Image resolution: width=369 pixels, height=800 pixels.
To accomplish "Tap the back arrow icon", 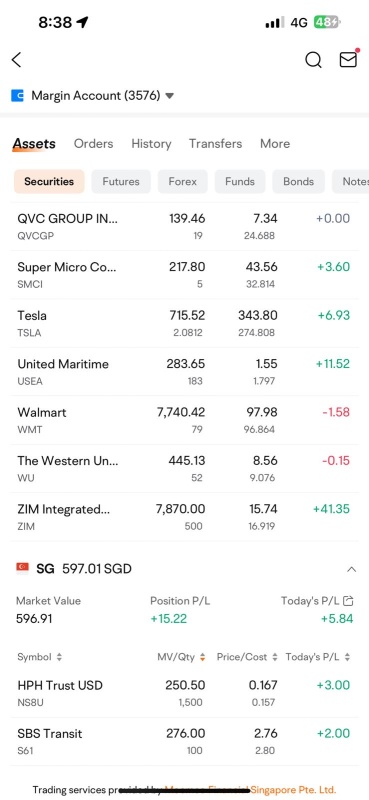I will pos(16,60).
